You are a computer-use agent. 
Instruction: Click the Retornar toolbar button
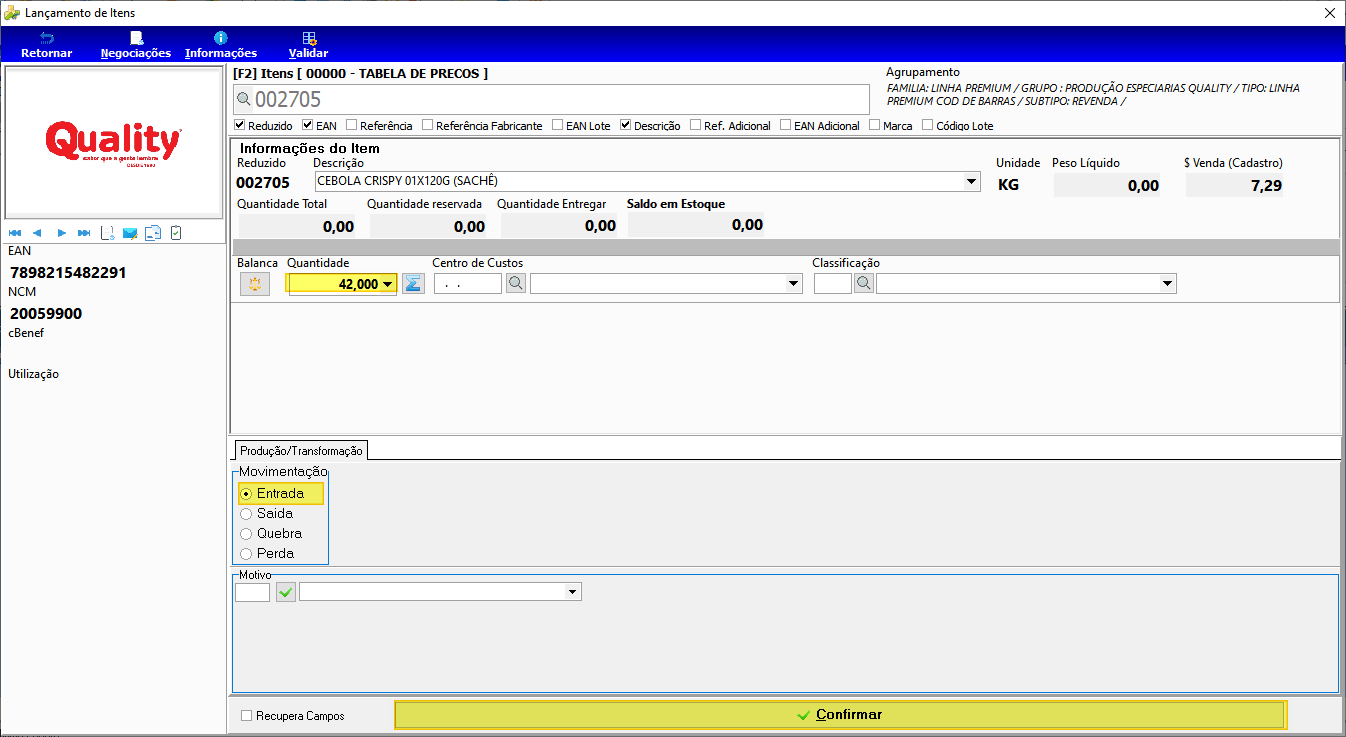click(x=46, y=45)
